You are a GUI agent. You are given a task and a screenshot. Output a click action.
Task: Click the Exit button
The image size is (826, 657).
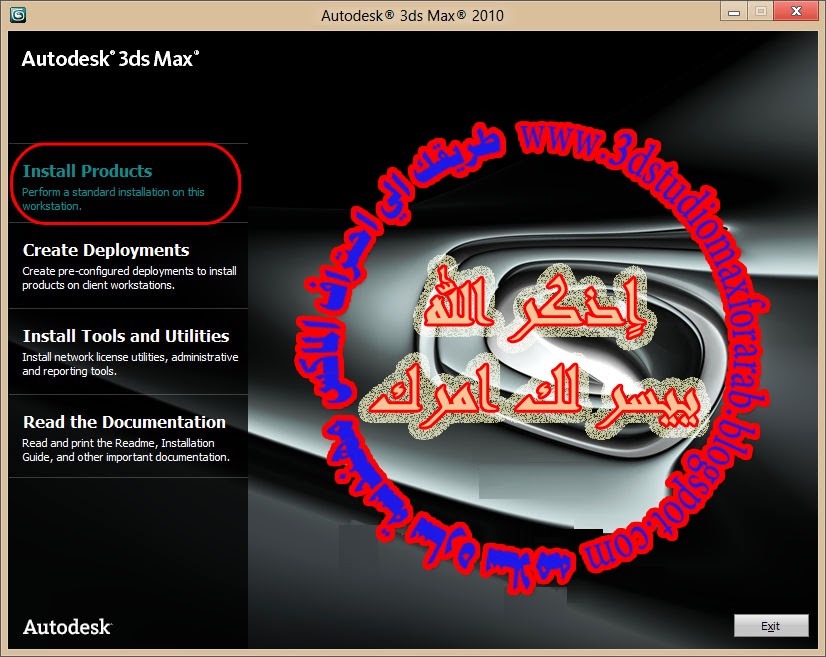(x=771, y=626)
